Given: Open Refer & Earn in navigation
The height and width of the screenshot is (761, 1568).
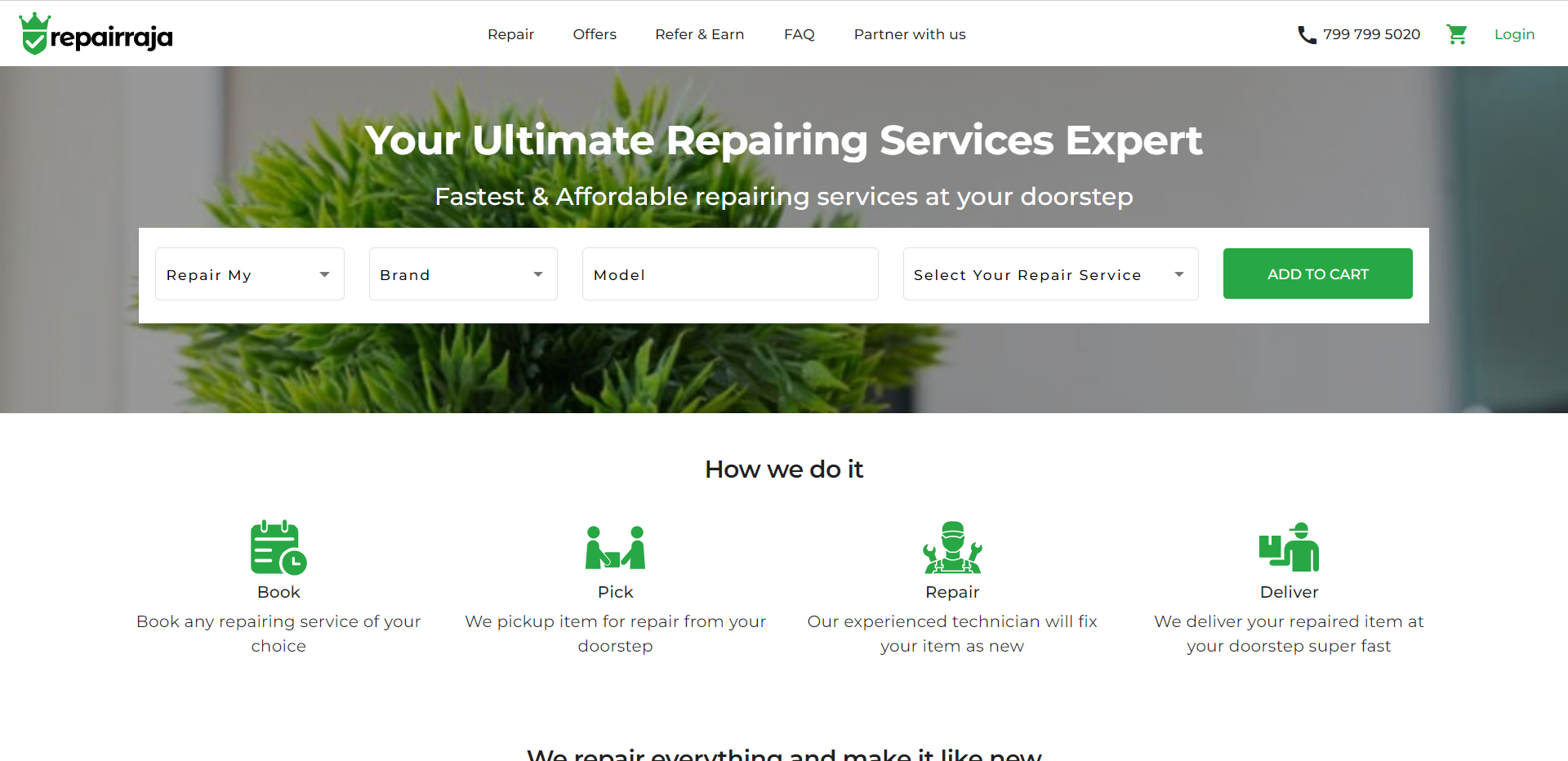Looking at the screenshot, I should point(700,34).
